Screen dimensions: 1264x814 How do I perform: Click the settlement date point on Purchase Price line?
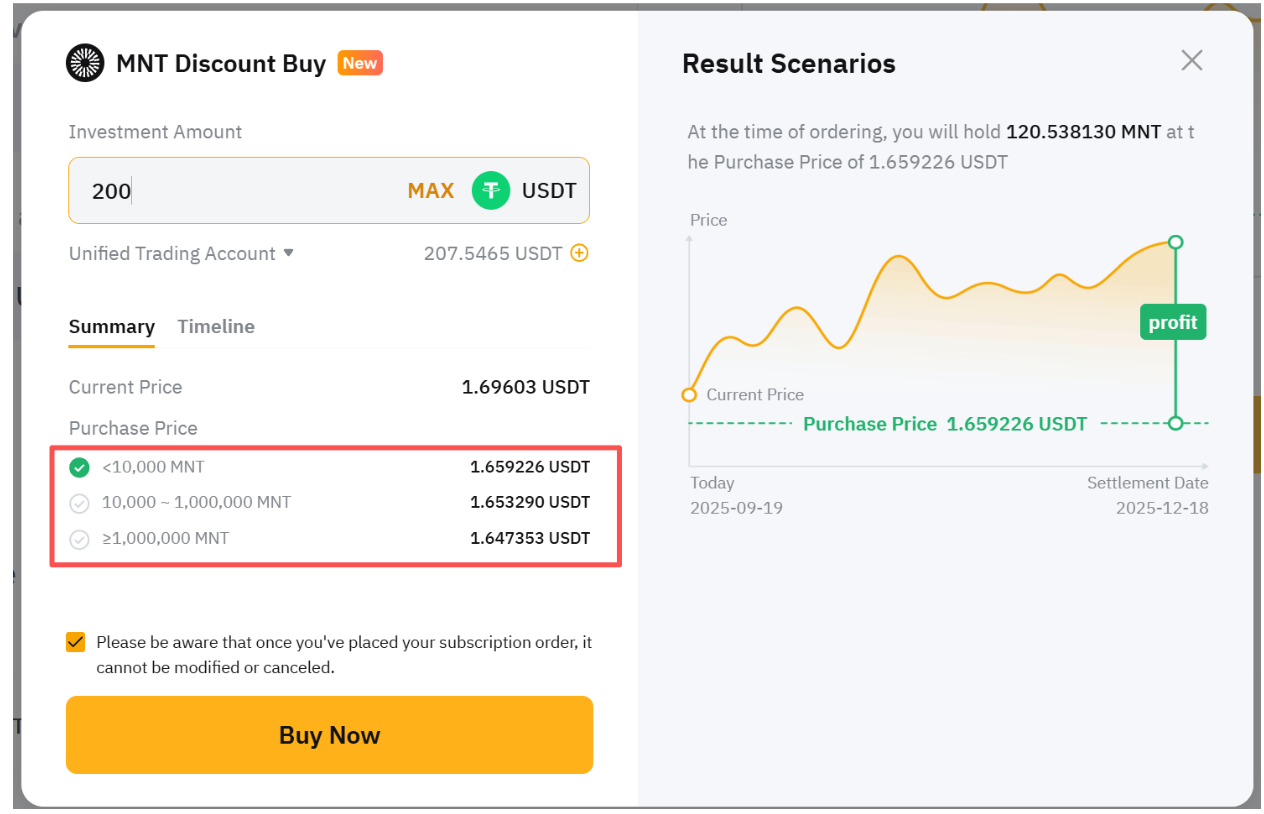tap(1176, 423)
